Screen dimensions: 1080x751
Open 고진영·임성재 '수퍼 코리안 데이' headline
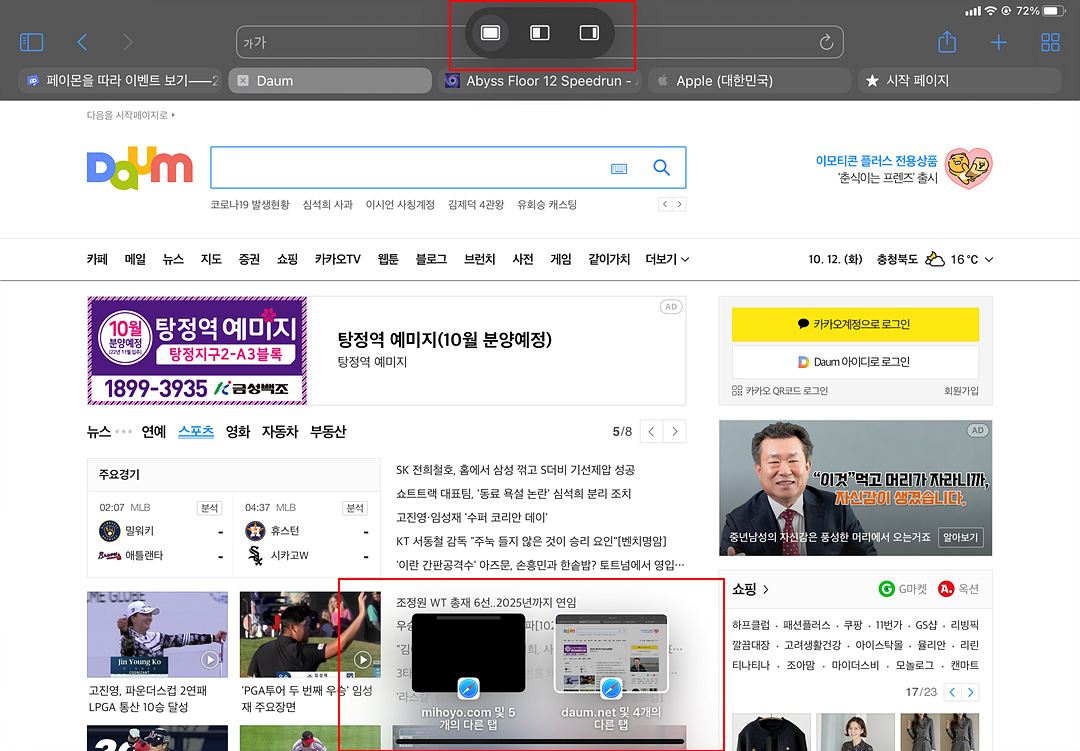[472, 517]
